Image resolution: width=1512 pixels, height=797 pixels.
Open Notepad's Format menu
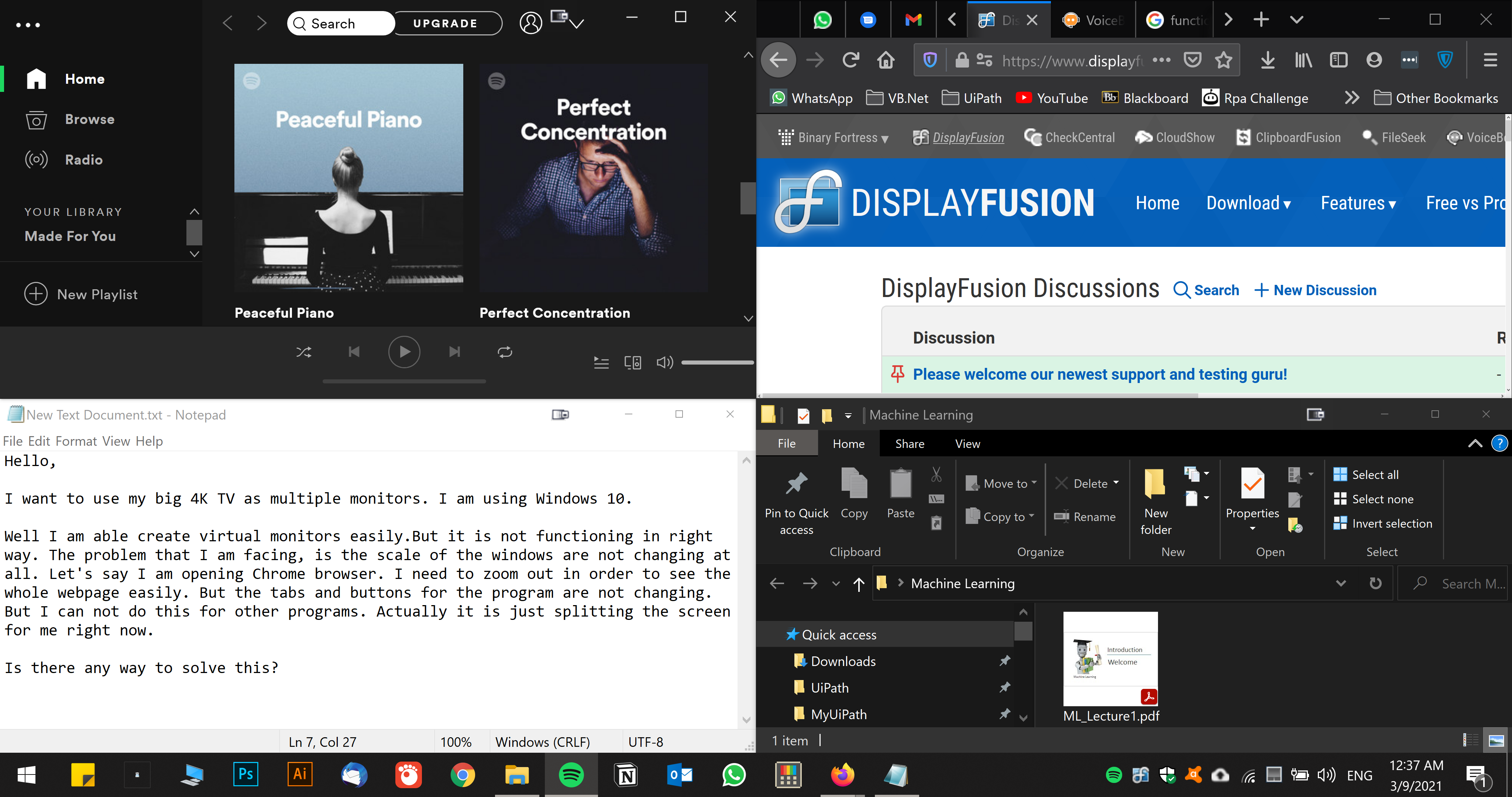[76, 441]
